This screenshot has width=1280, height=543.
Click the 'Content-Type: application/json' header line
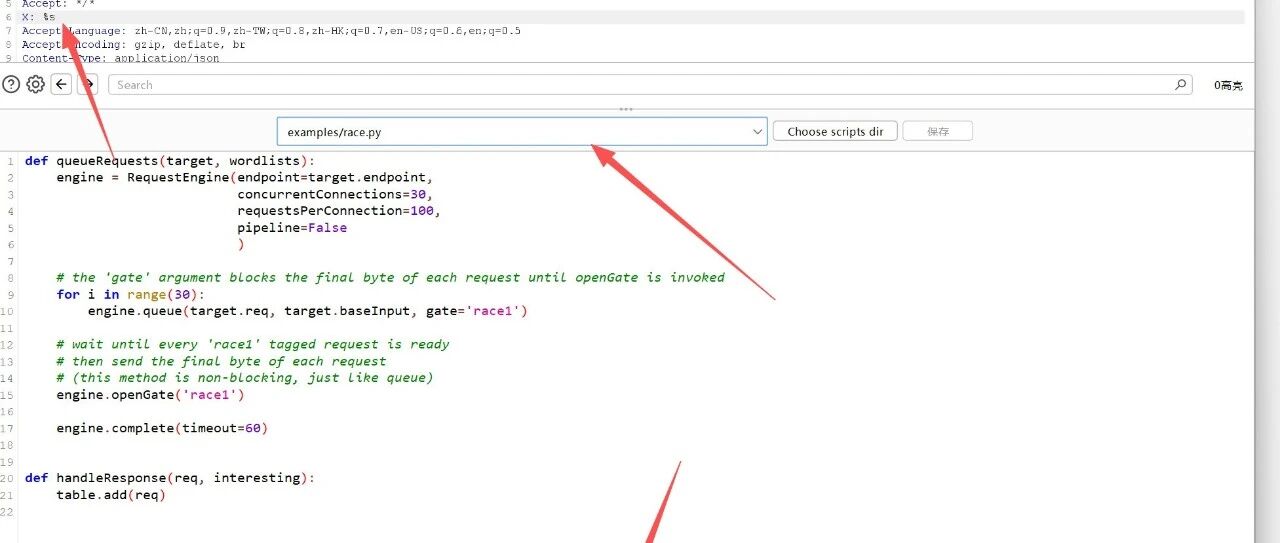(x=121, y=58)
